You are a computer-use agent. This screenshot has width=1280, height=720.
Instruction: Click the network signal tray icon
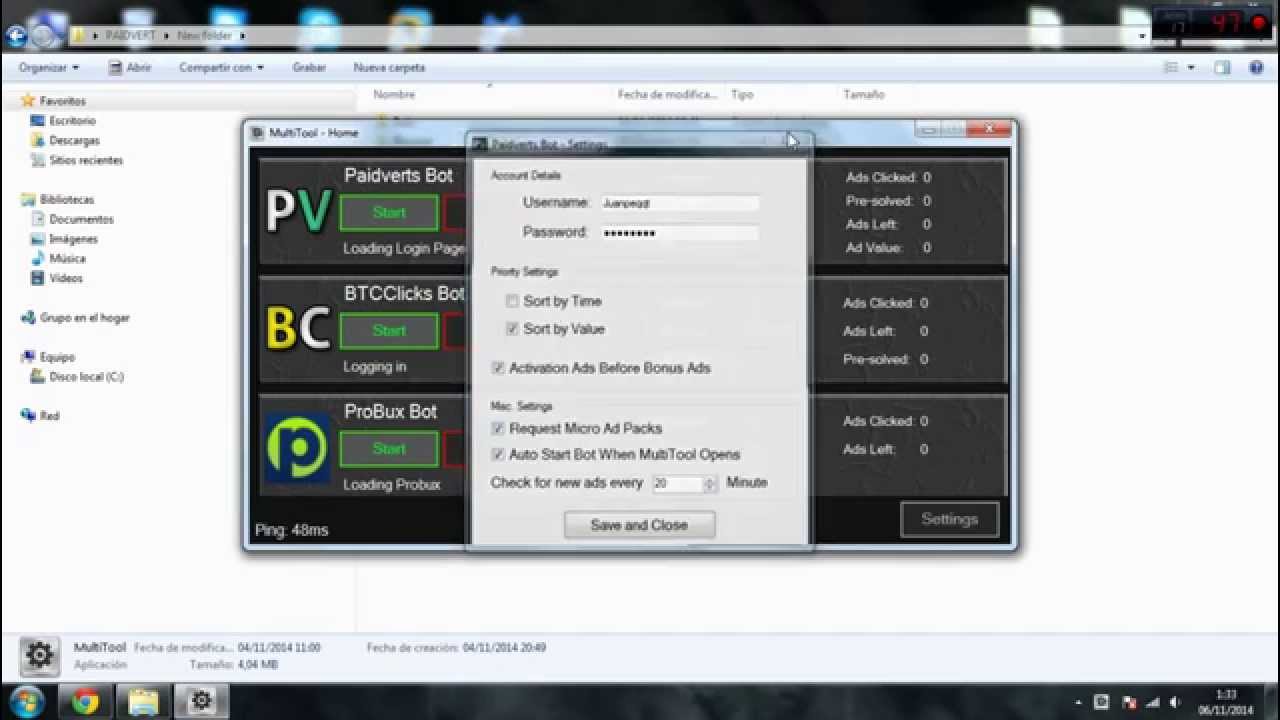point(1152,702)
